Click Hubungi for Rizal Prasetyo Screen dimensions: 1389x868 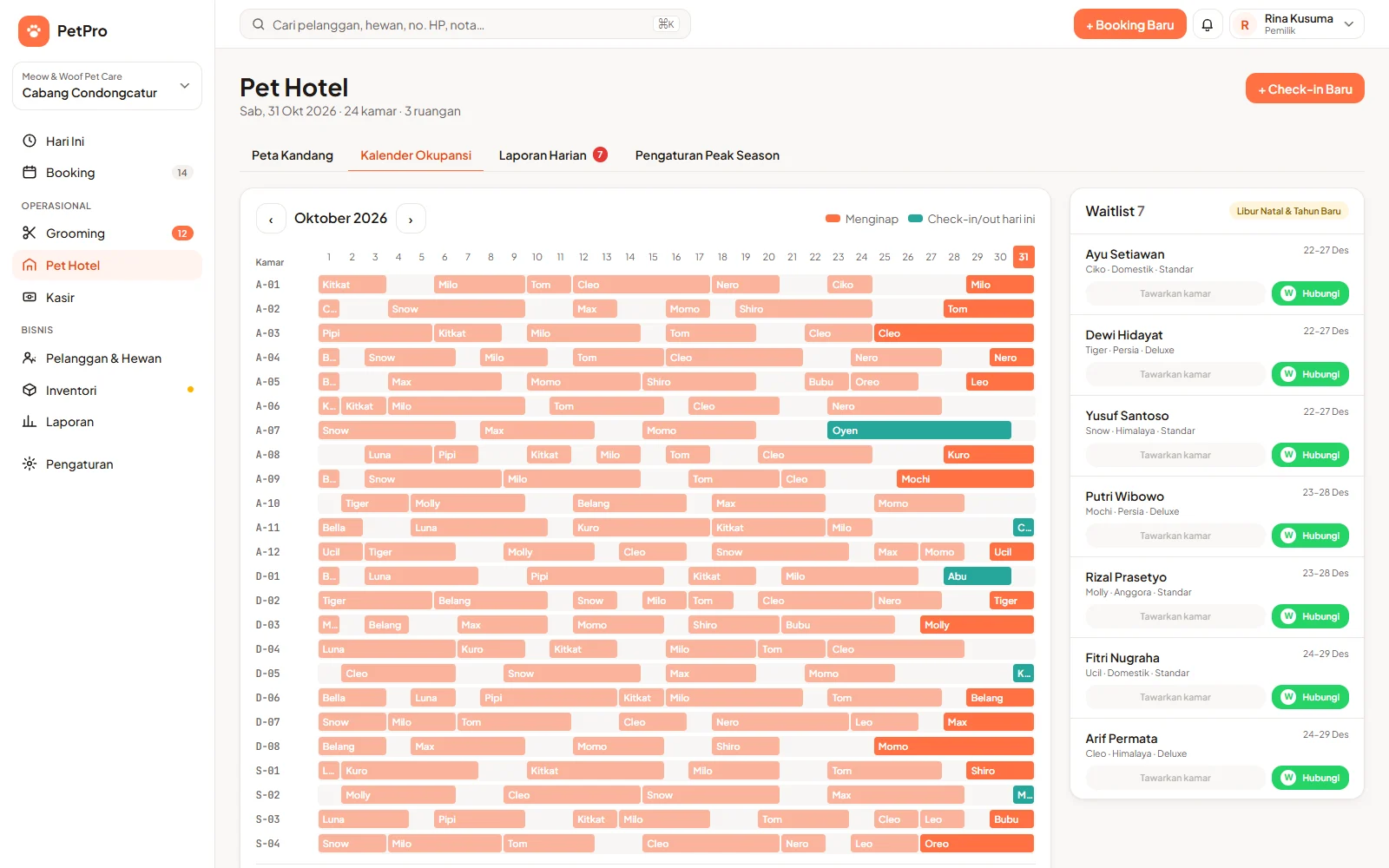pos(1311,616)
